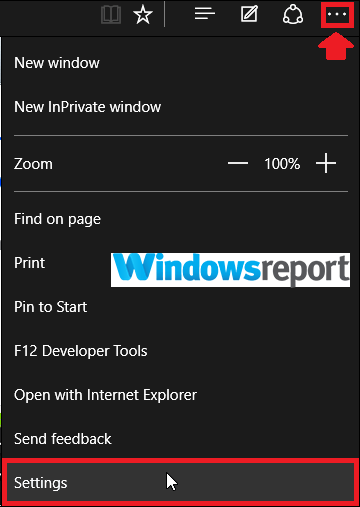360x507 pixels.
Task: Add page to favorites with star icon
Action: coord(143,15)
